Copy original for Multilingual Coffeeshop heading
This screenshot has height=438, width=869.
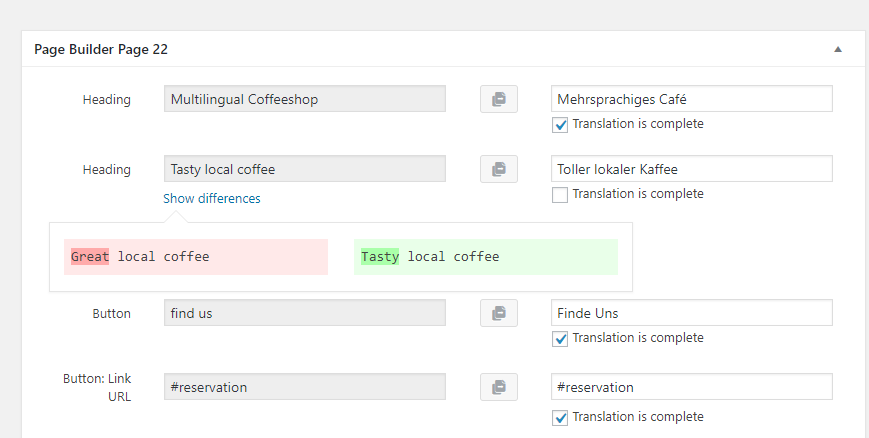(499, 99)
